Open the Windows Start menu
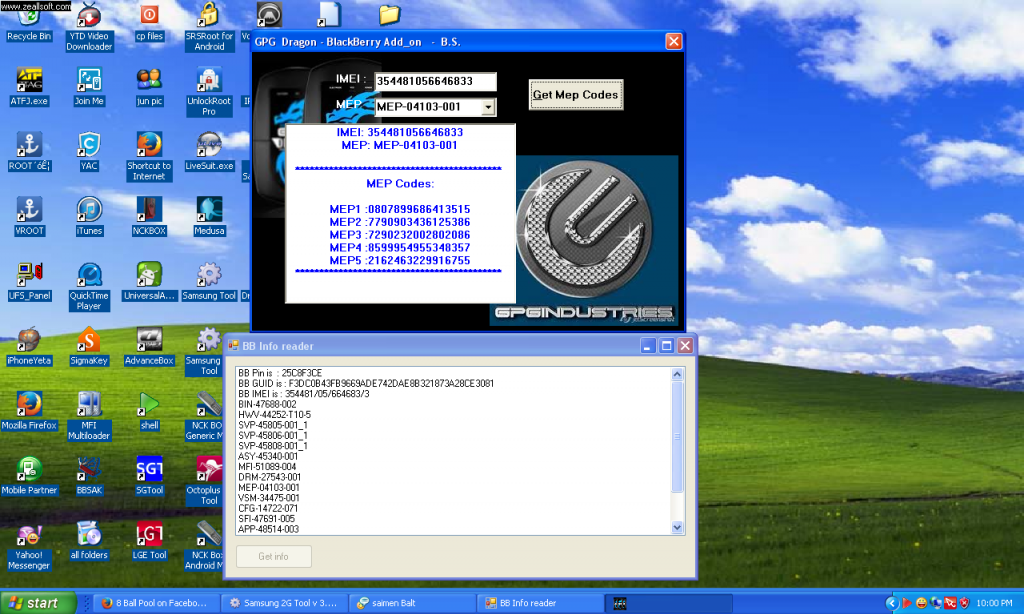1024x614 pixels. click(40, 603)
